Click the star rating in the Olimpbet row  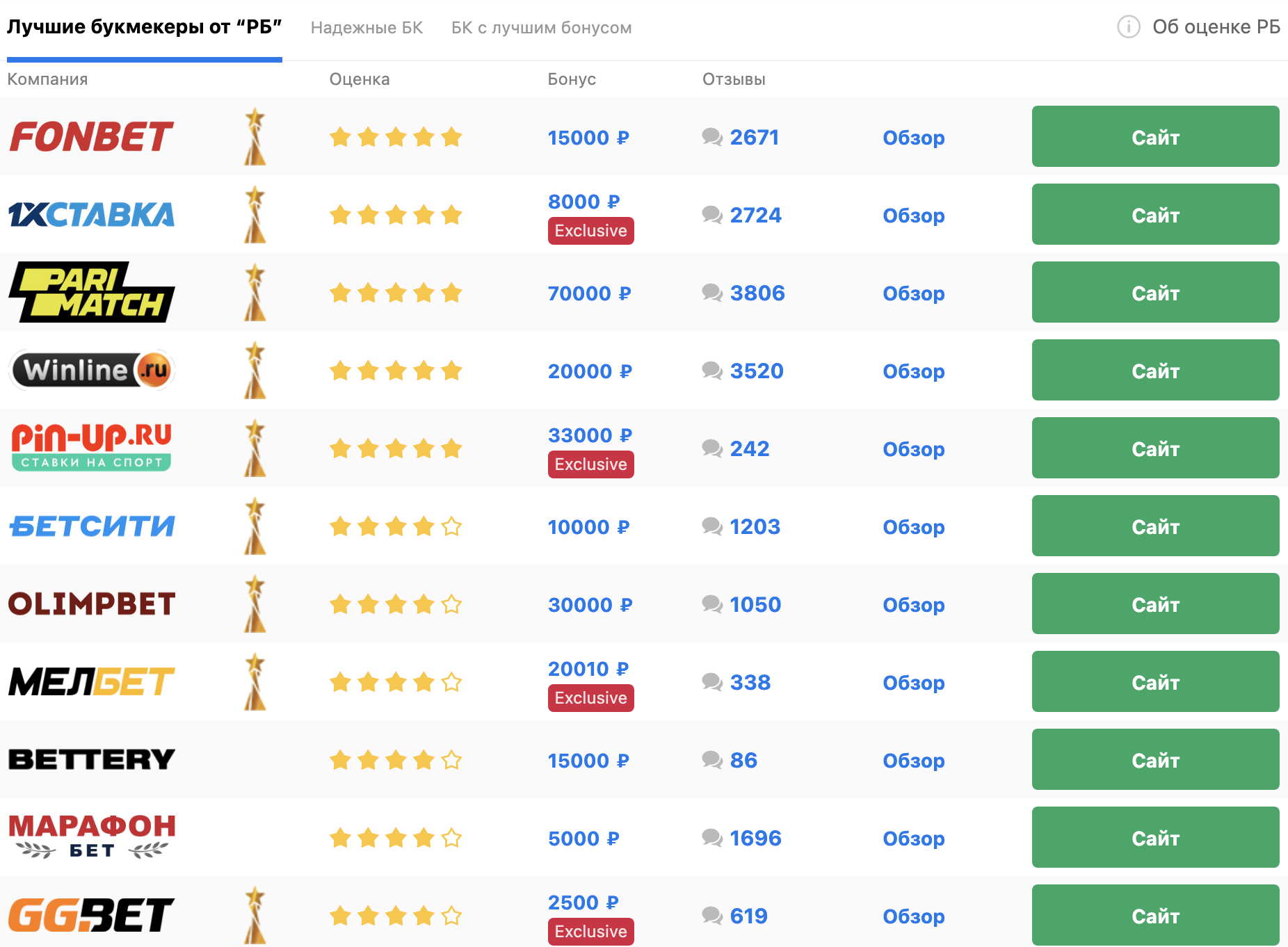pos(396,604)
